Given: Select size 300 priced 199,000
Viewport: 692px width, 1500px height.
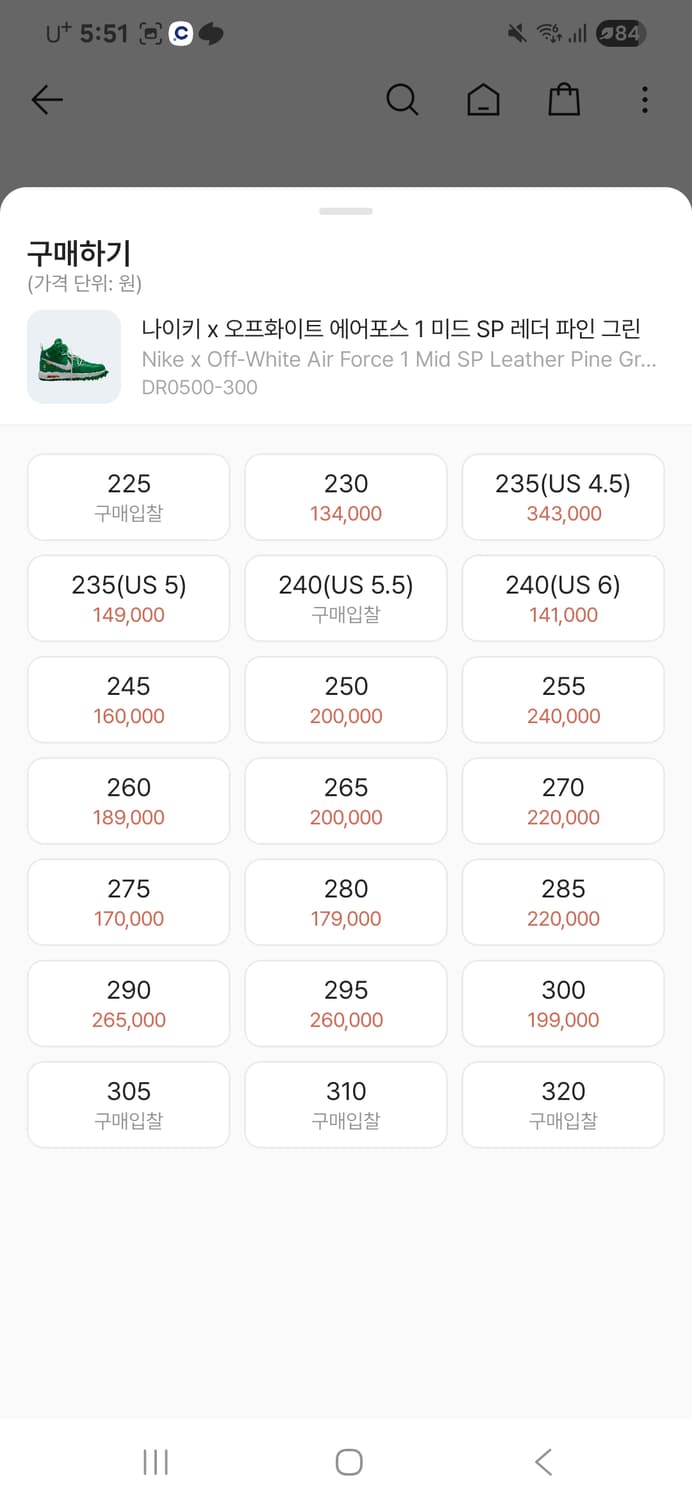Looking at the screenshot, I should [562, 1003].
